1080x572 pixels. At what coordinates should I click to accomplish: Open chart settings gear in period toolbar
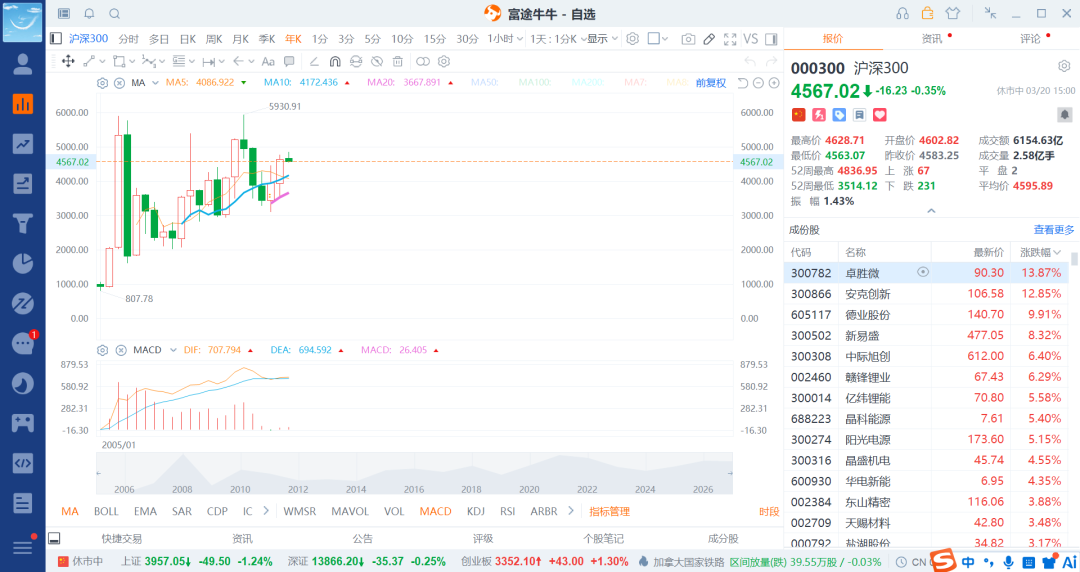click(x=632, y=39)
